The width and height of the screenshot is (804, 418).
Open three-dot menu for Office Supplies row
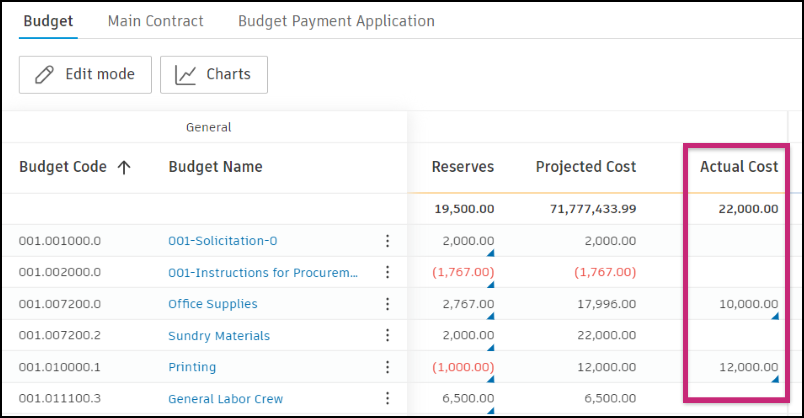click(387, 304)
